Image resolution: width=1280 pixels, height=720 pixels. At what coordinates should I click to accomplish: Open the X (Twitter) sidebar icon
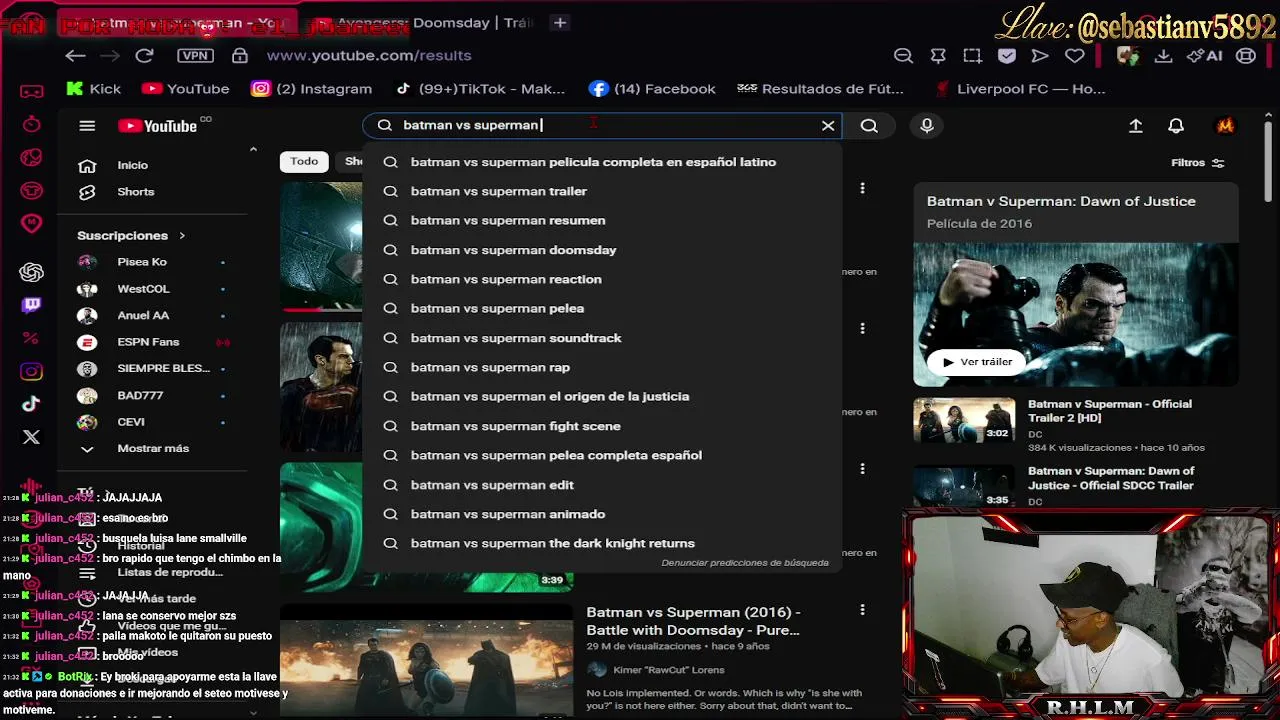coord(32,437)
